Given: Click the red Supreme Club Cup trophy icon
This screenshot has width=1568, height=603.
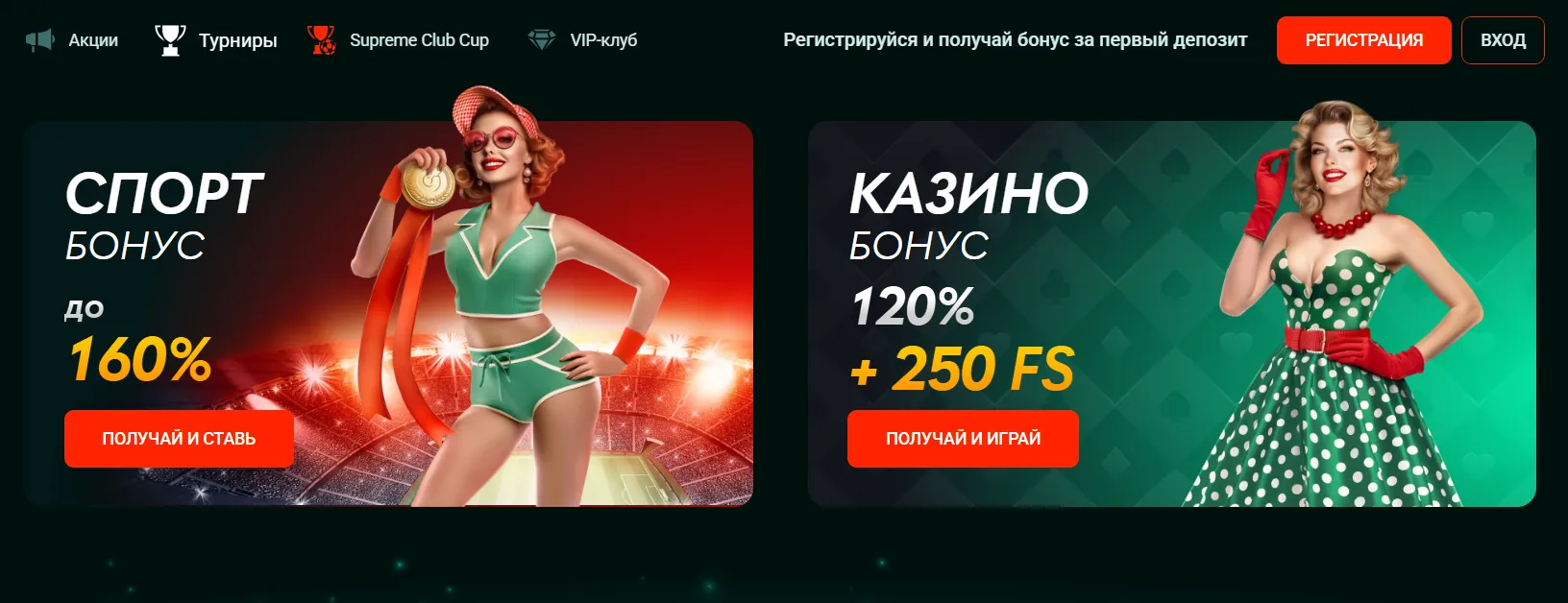Looking at the screenshot, I should point(322,40).
